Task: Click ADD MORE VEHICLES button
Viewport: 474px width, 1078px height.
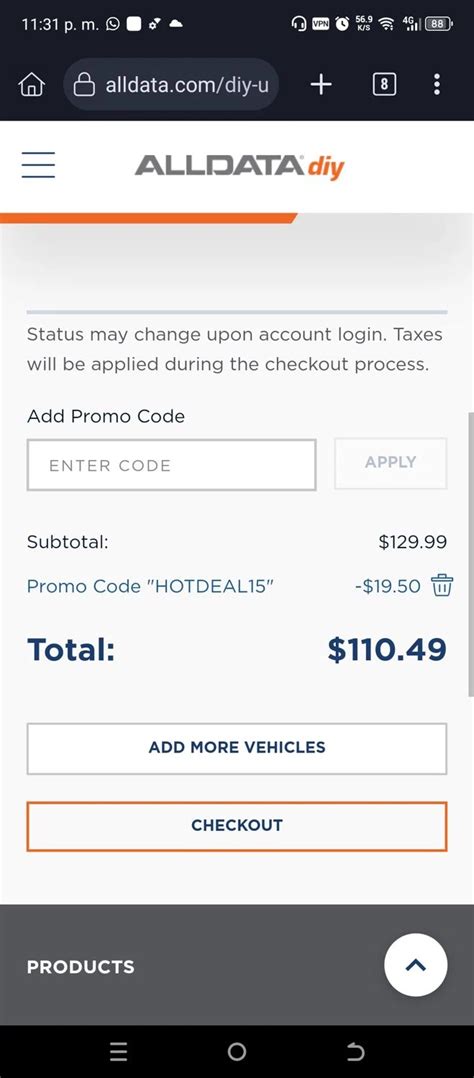Action: (x=237, y=748)
